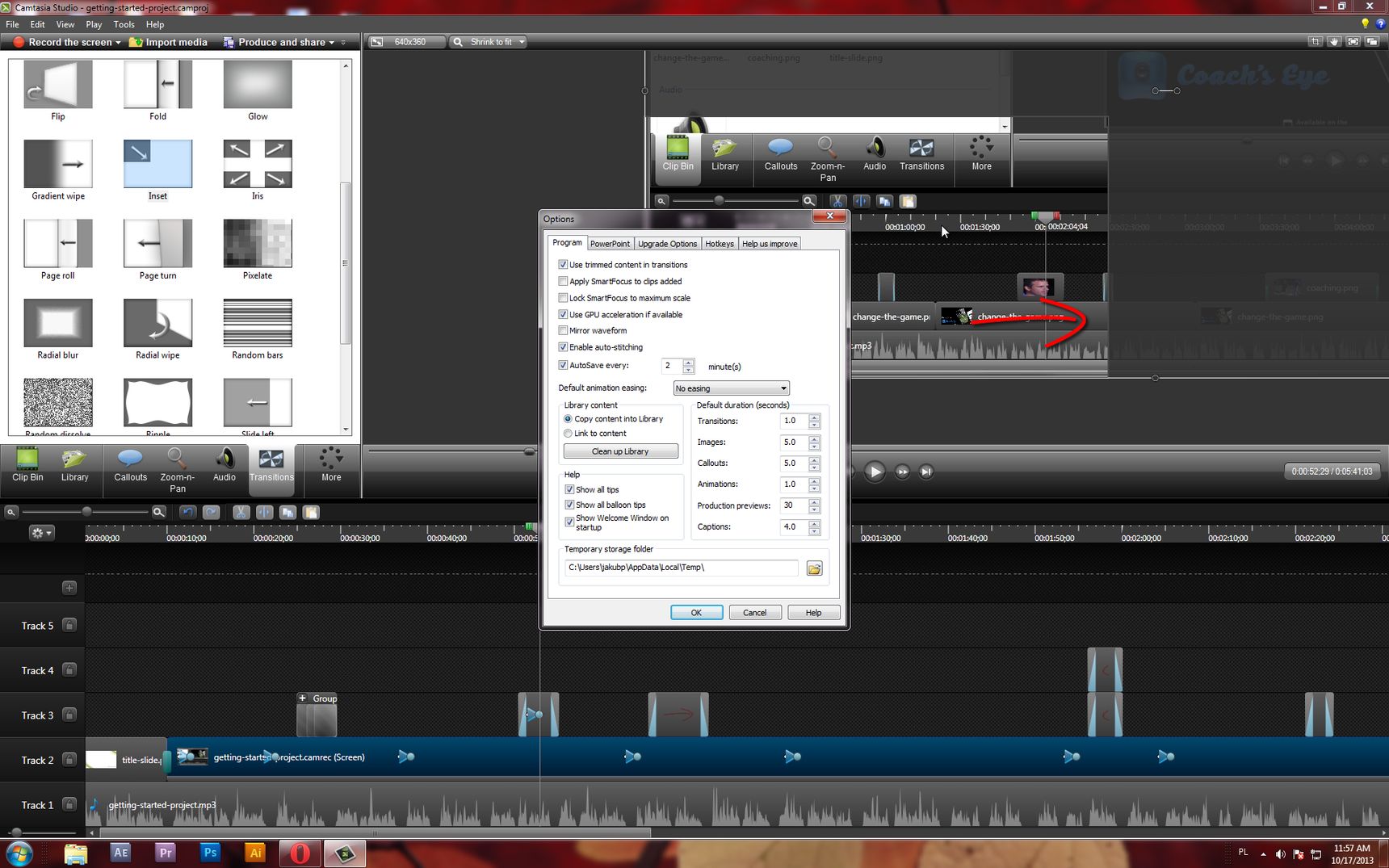The width and height of the screenshot is (1389, 868).
Task: Click the timeline Redo button
Action: 211,512
